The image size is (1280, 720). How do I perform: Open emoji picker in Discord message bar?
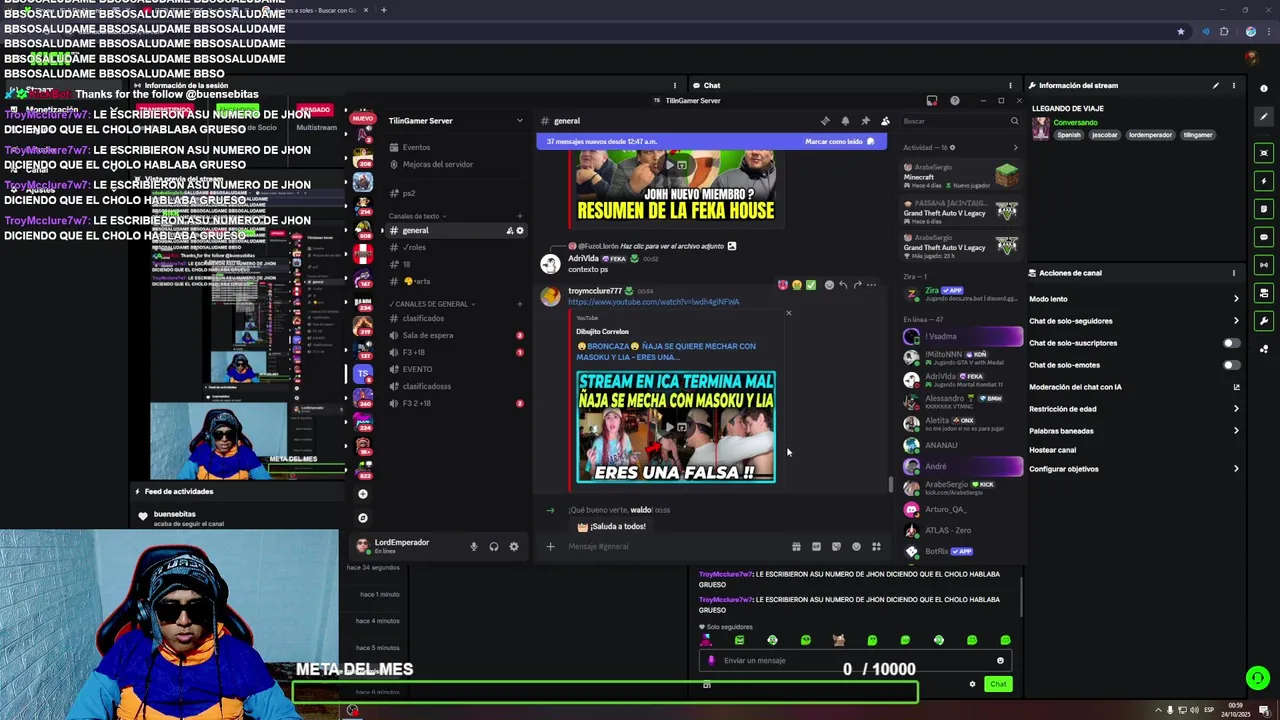coord(856,546)
